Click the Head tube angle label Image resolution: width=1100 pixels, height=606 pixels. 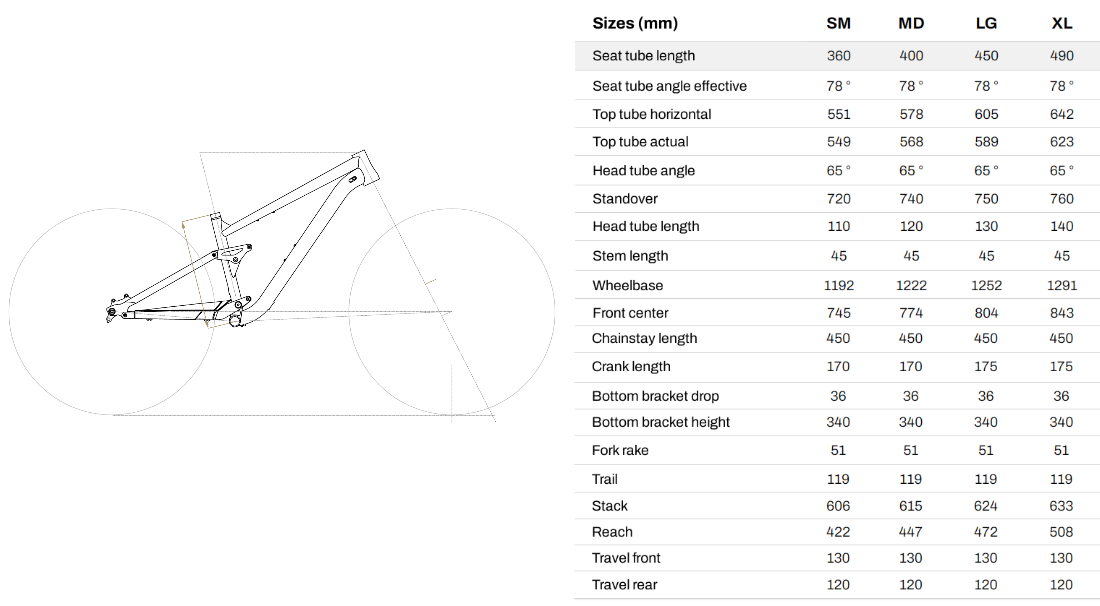click(643, 170)
